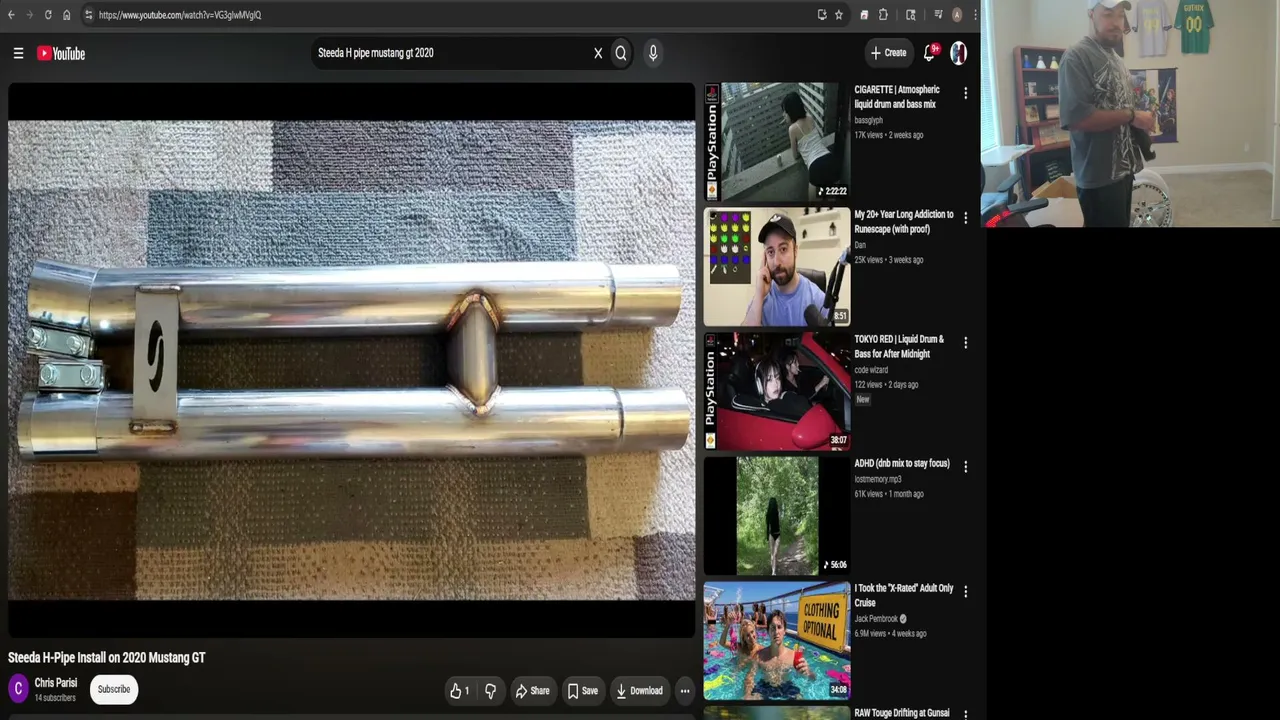Open the TOKYO RED mix thumbnail
This screenshot has height=720, width=1280.
pyautogui.click(x=777, y=391)
